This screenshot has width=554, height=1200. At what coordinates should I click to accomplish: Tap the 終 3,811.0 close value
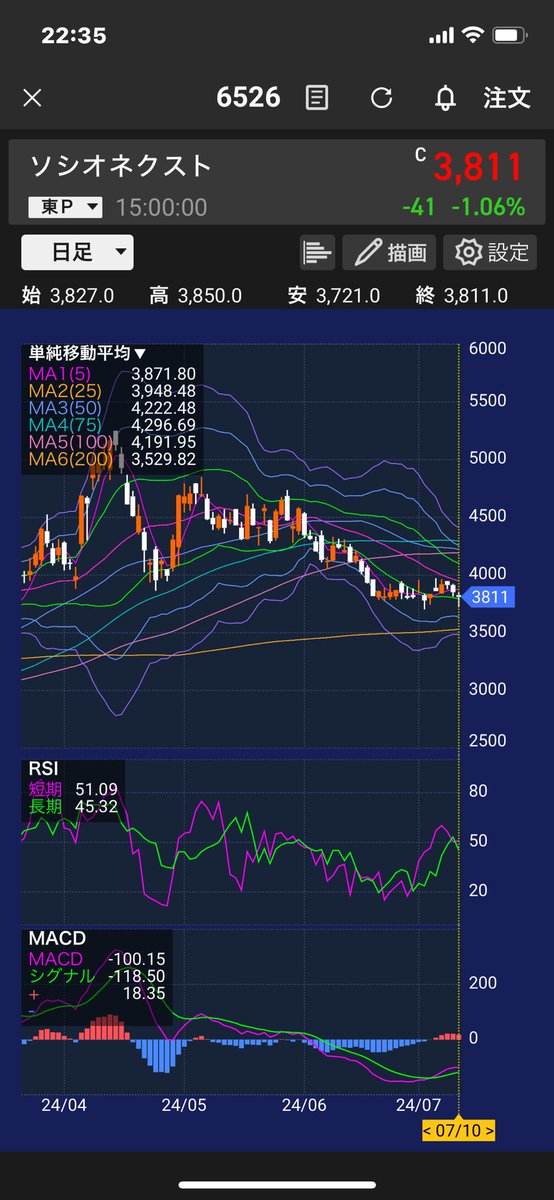pyautogui.click(x=462, y=296)
